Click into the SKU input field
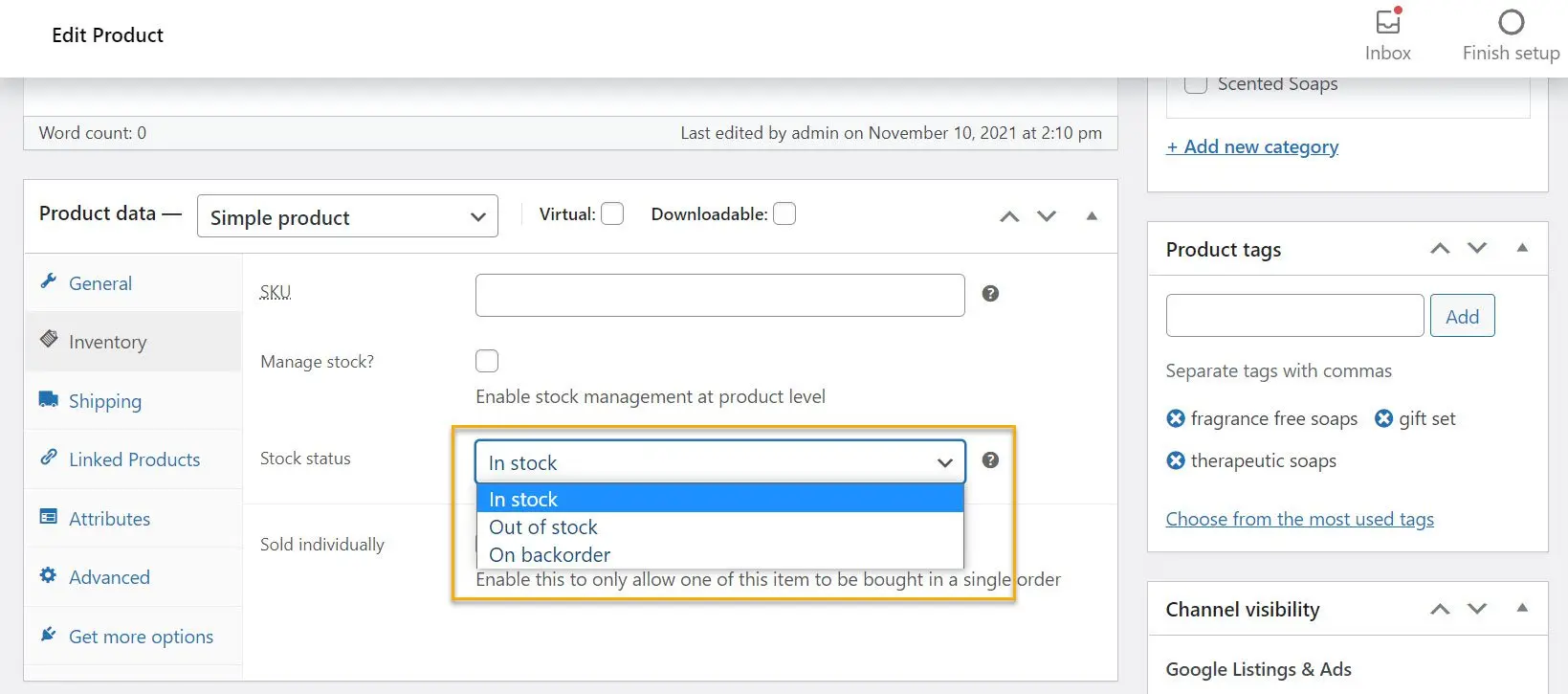1568x694 pixels. pyautogui.click(x=720, y=295)
